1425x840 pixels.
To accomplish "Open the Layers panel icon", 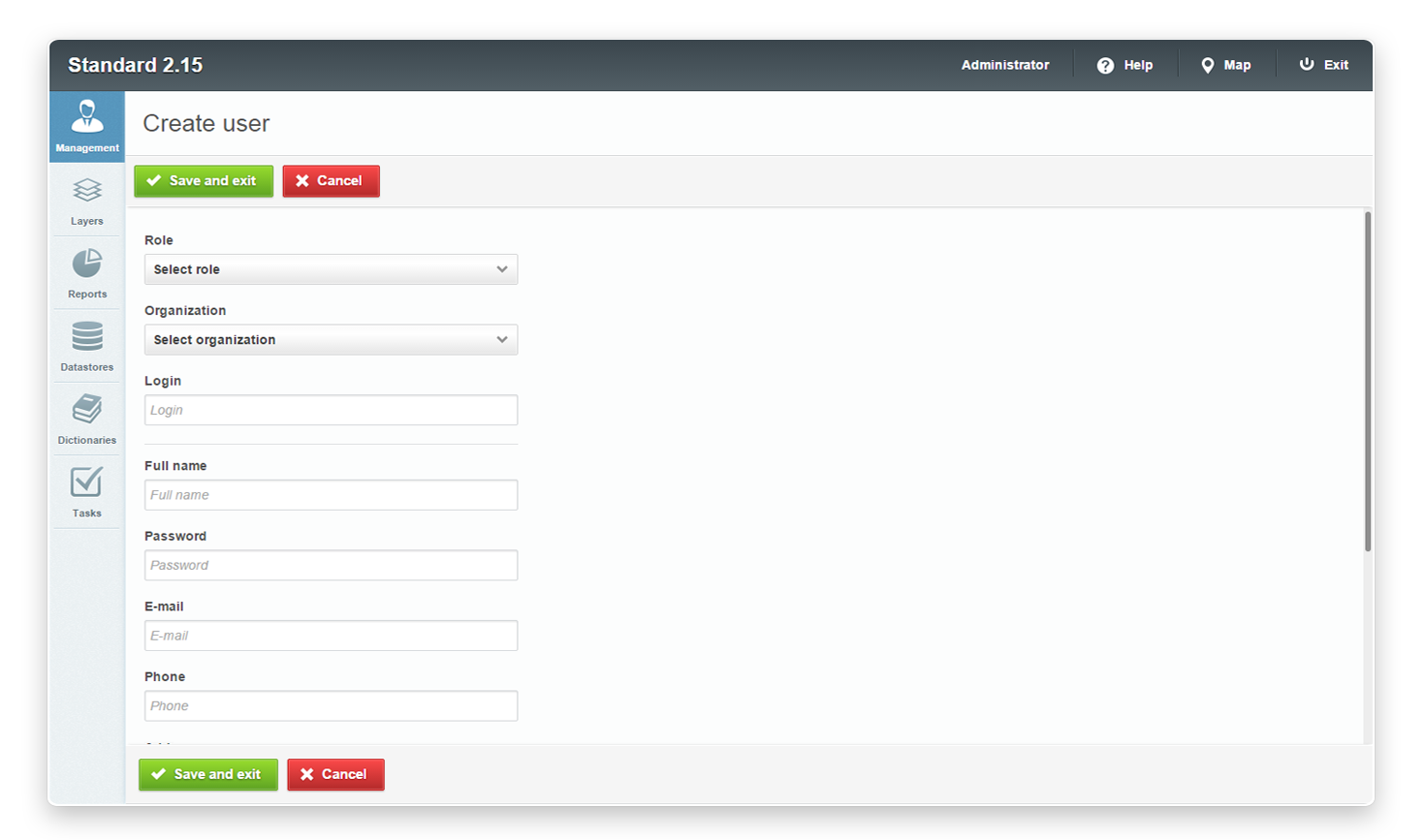I will point(87,190).
